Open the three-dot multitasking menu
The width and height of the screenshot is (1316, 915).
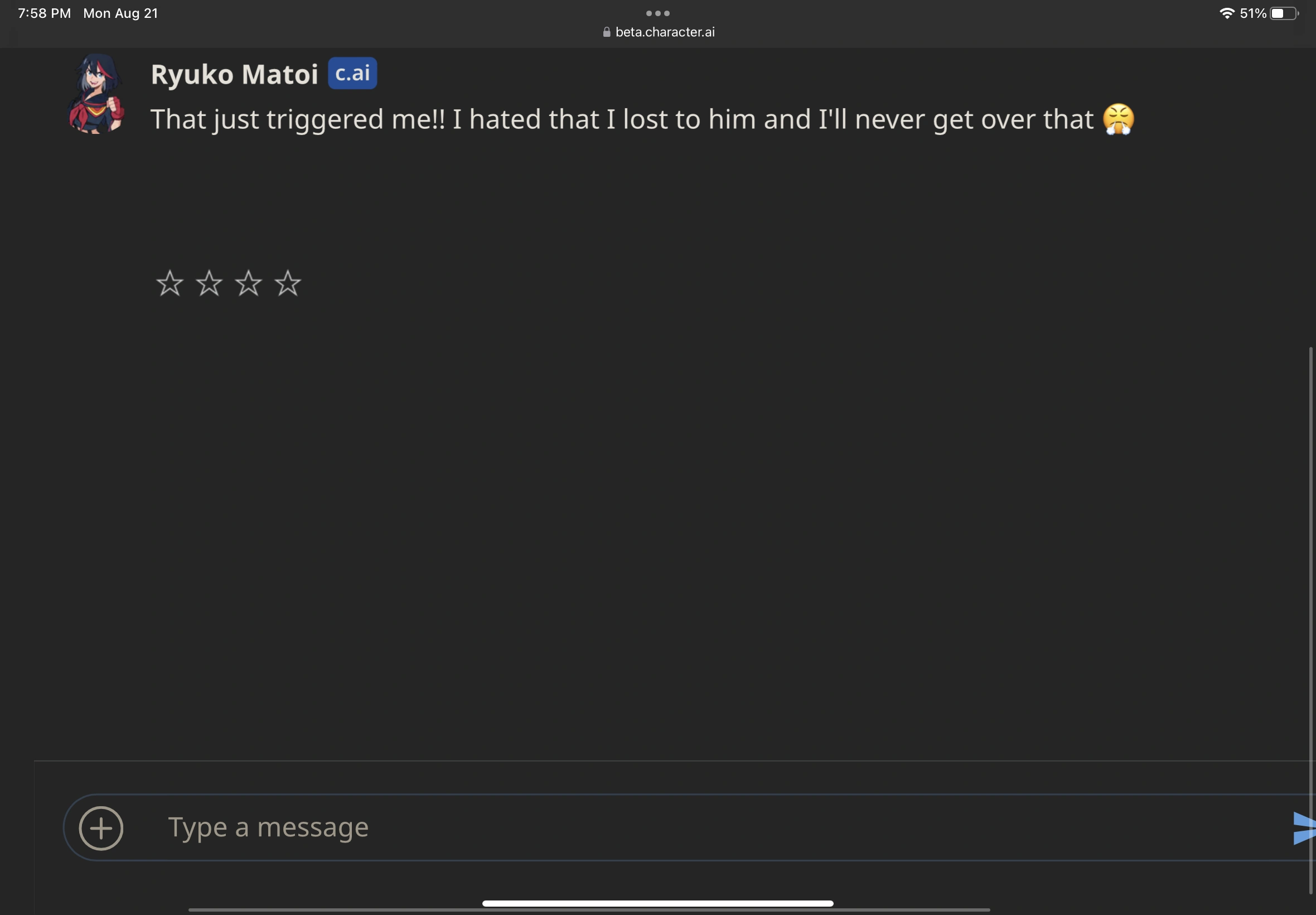click(657, 13)
